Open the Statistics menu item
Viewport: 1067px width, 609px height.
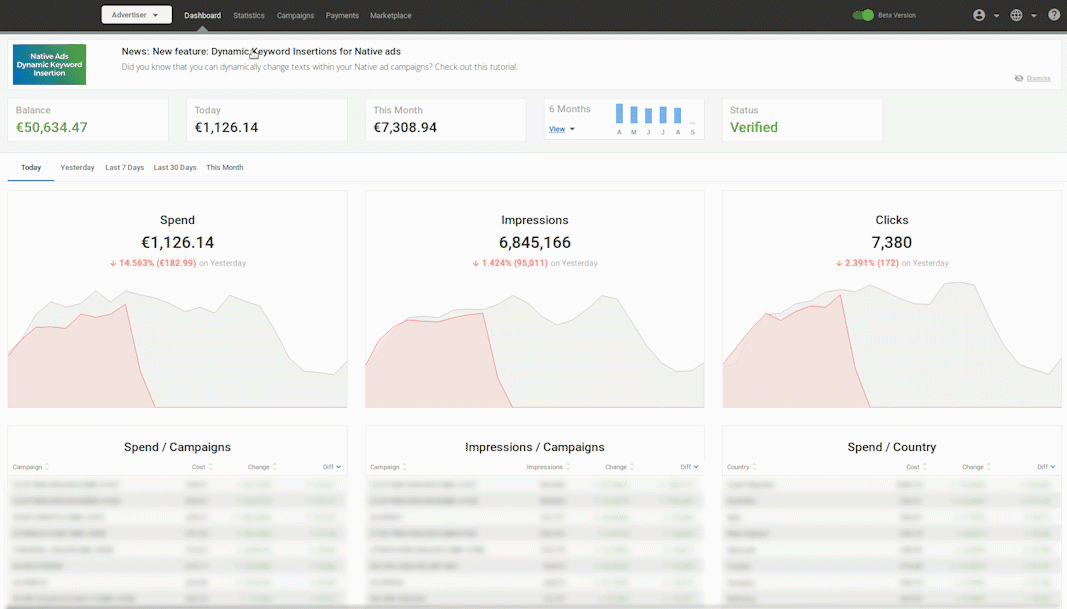coord(249,16)
